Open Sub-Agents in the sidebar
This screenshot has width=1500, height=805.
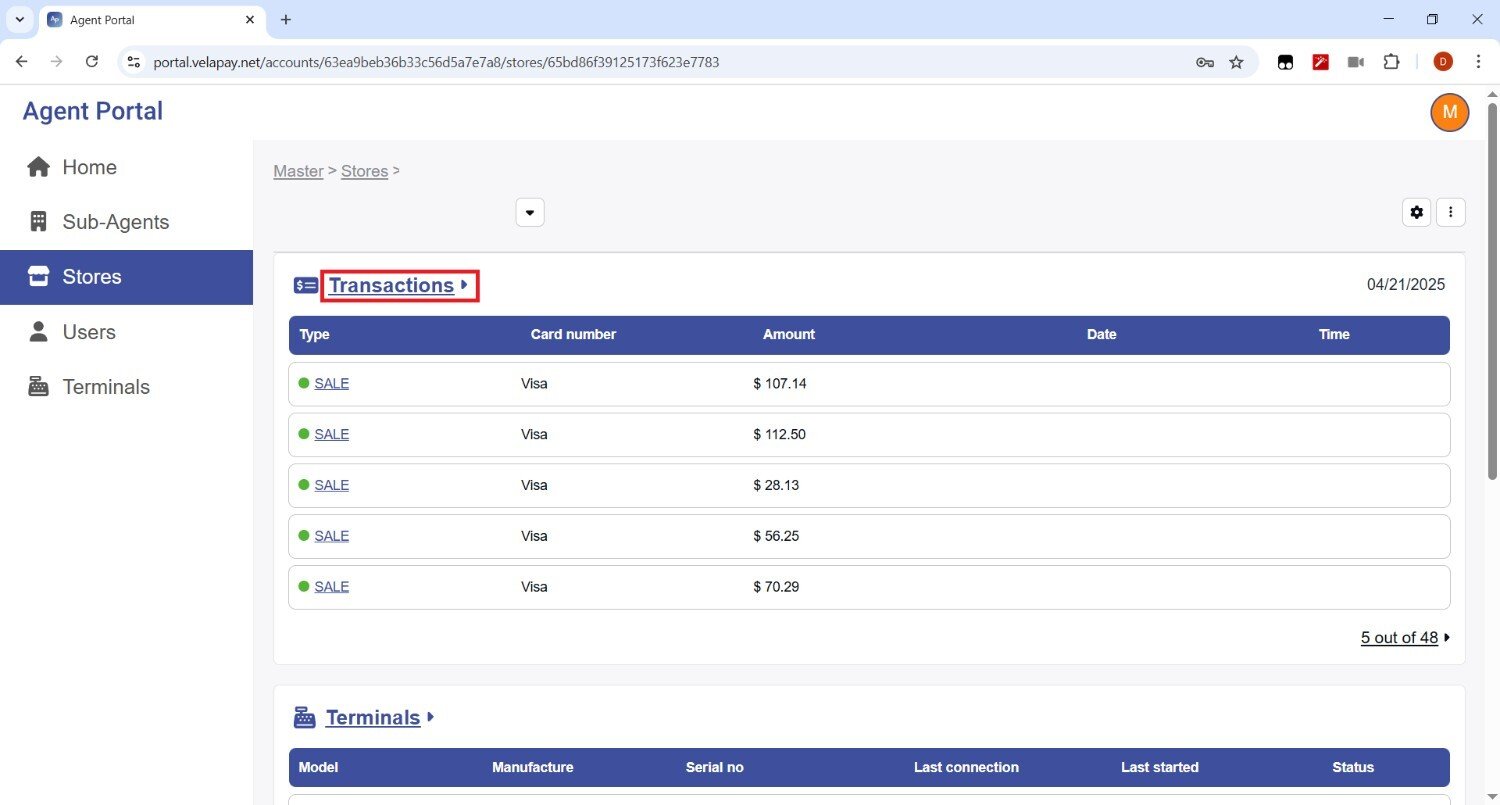pos(115,222)
